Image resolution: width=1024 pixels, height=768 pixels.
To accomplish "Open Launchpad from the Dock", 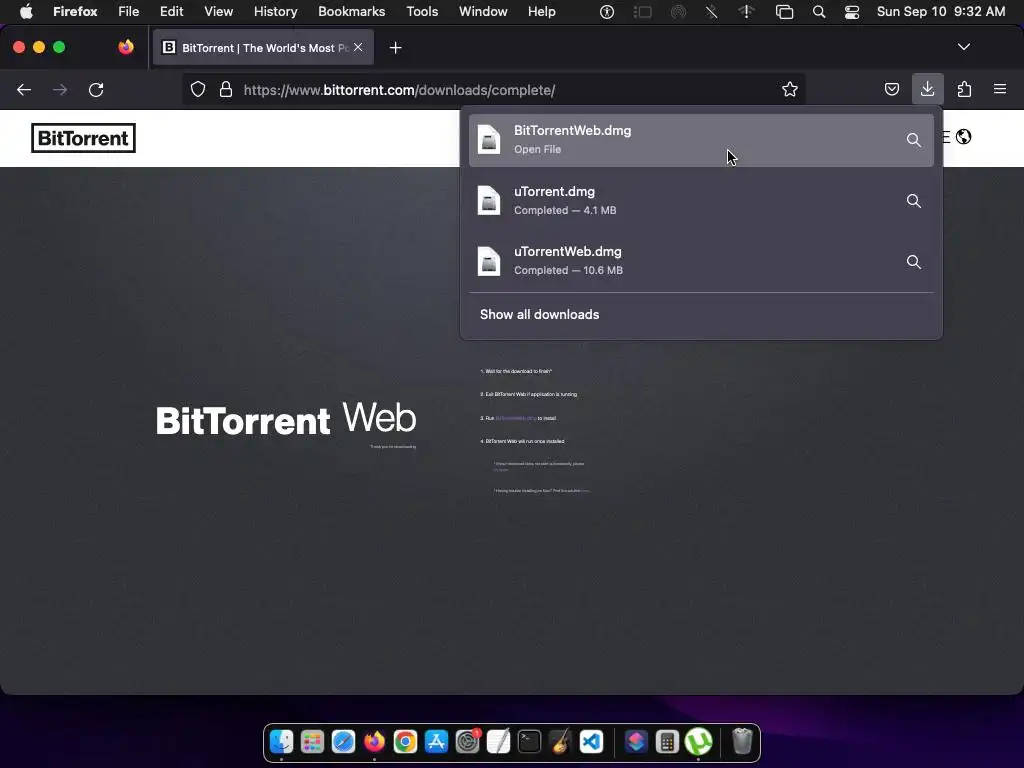I will 312,742.
